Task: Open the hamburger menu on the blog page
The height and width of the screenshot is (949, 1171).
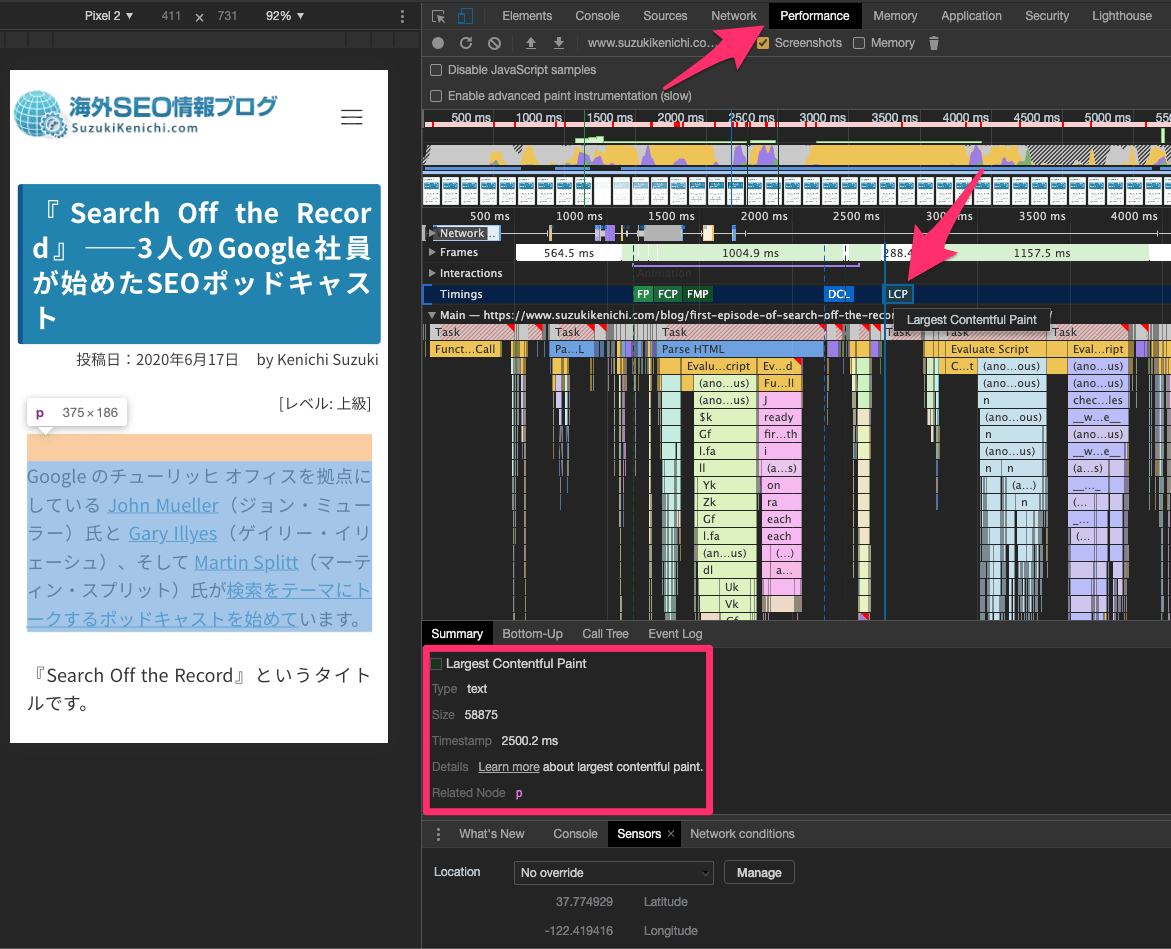Action: click(x=352, y=117)
